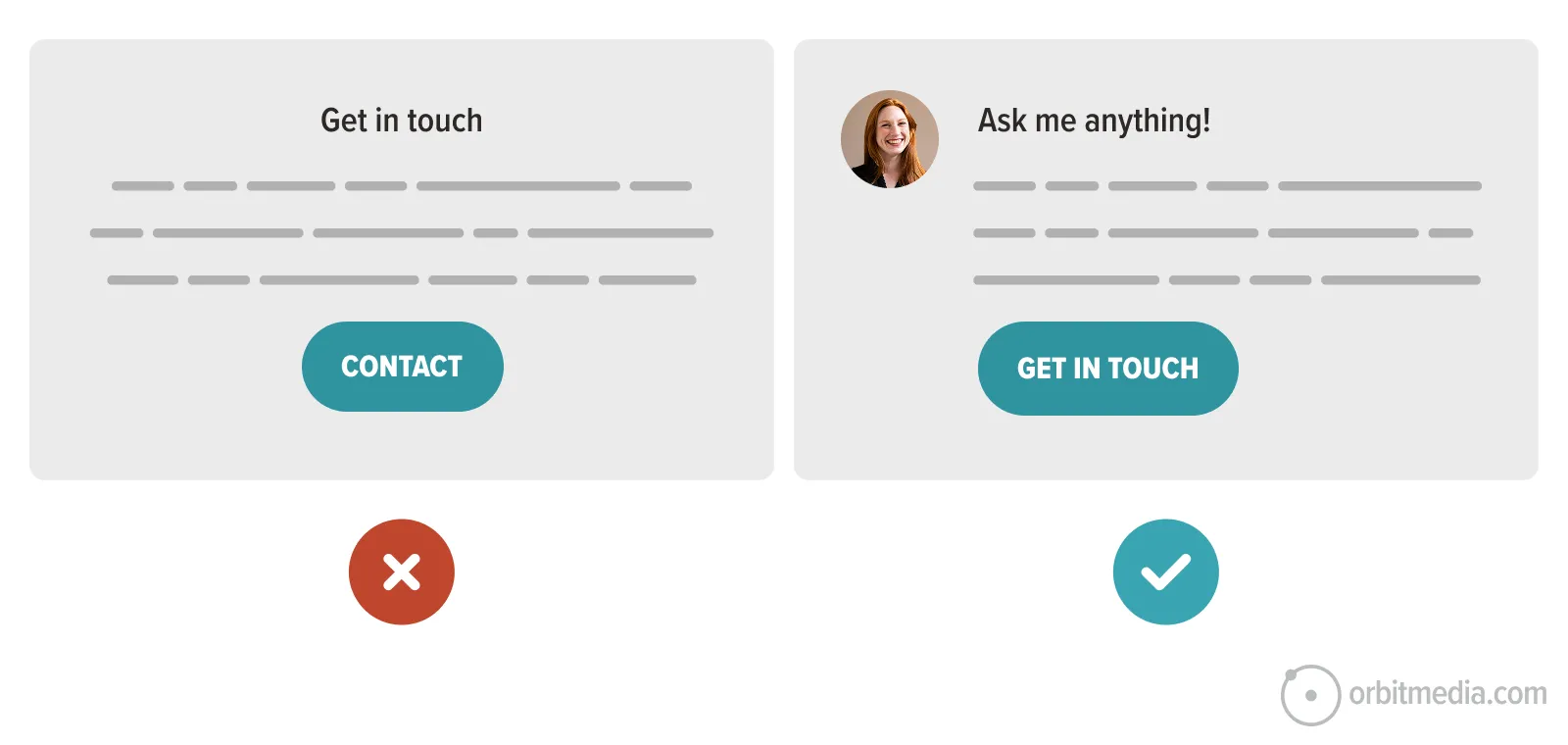Click first placeholder row under "Ask me anything!"
Screen dimensions: 1568x745
1227,186
